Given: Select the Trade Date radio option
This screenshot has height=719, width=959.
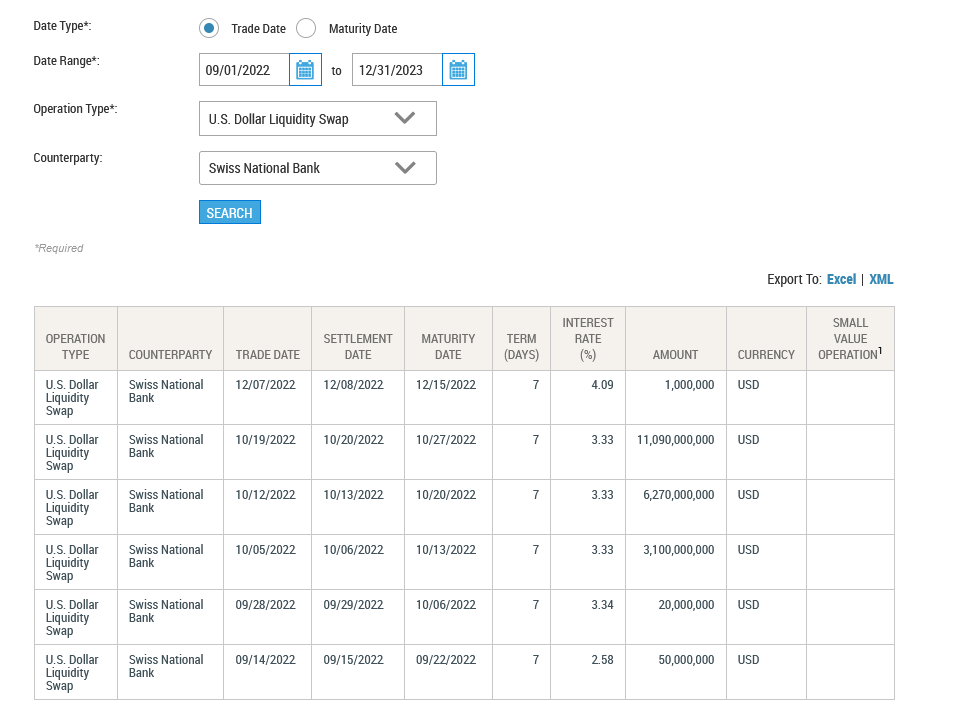Looking at the screenshot, I should coord(209,28).
